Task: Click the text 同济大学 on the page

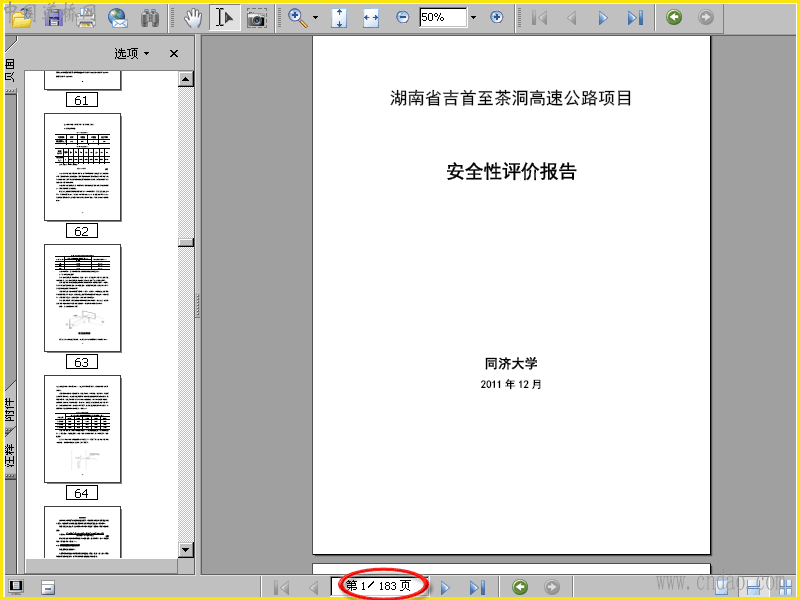Action: [x=511, y=363]
